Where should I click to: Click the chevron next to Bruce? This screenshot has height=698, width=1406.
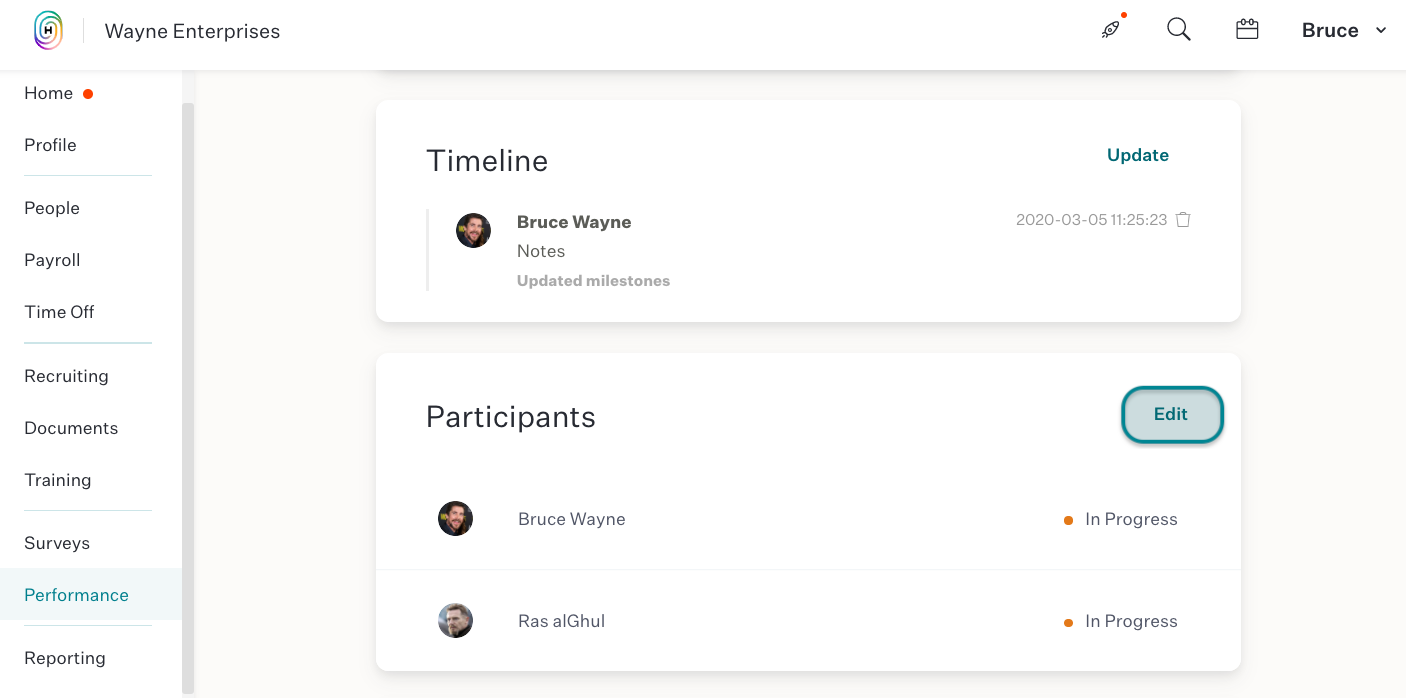(x=1381, y=30)
